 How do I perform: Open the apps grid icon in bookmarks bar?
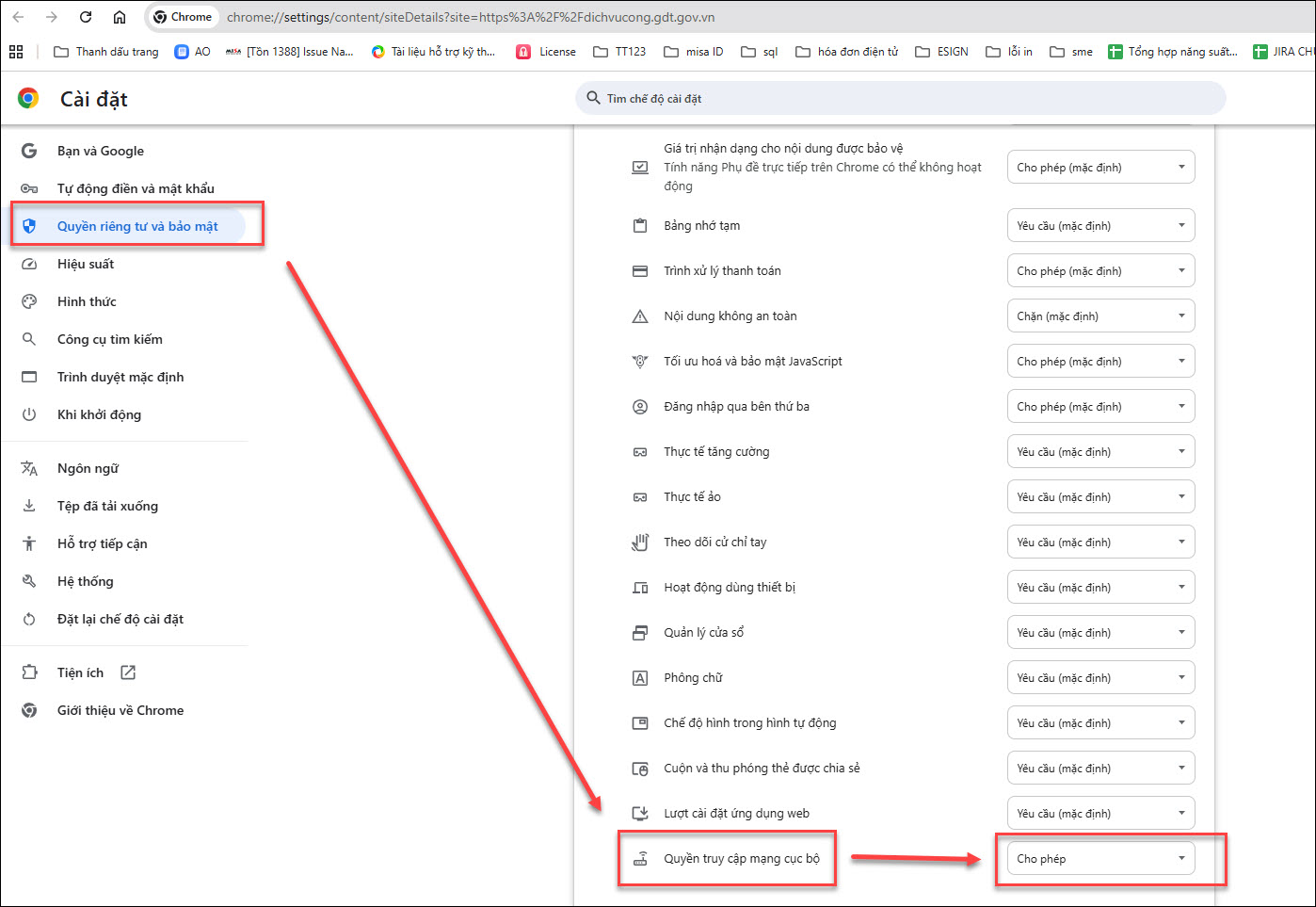tap(16, 52)
